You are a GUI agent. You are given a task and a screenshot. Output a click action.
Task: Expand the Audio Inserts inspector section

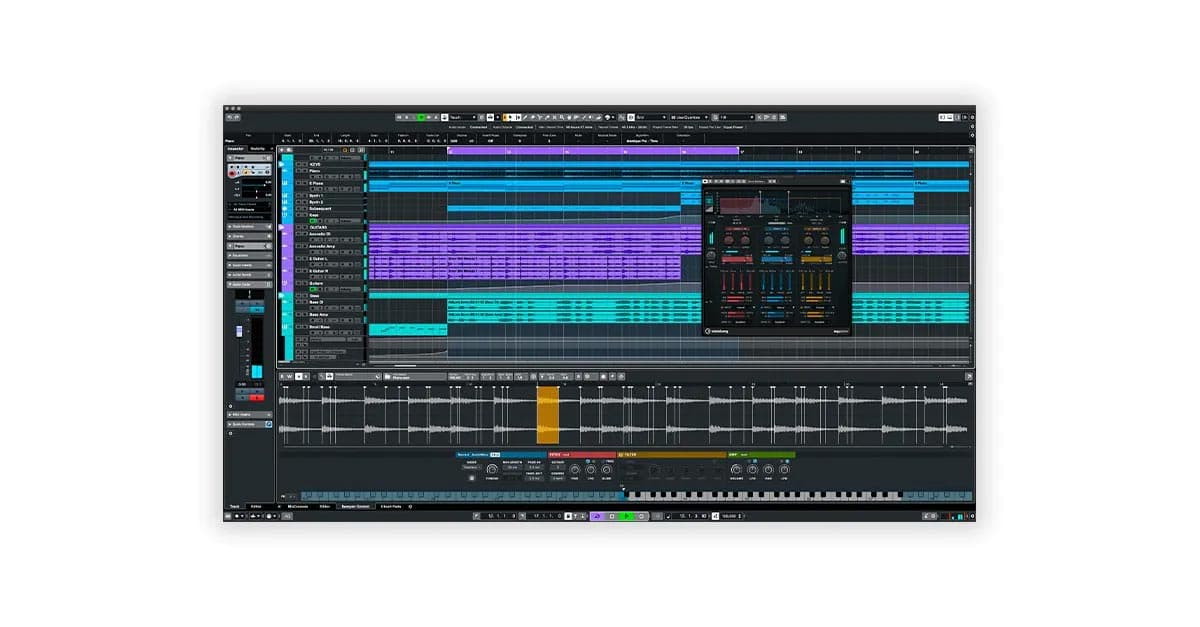coord(249,265)
